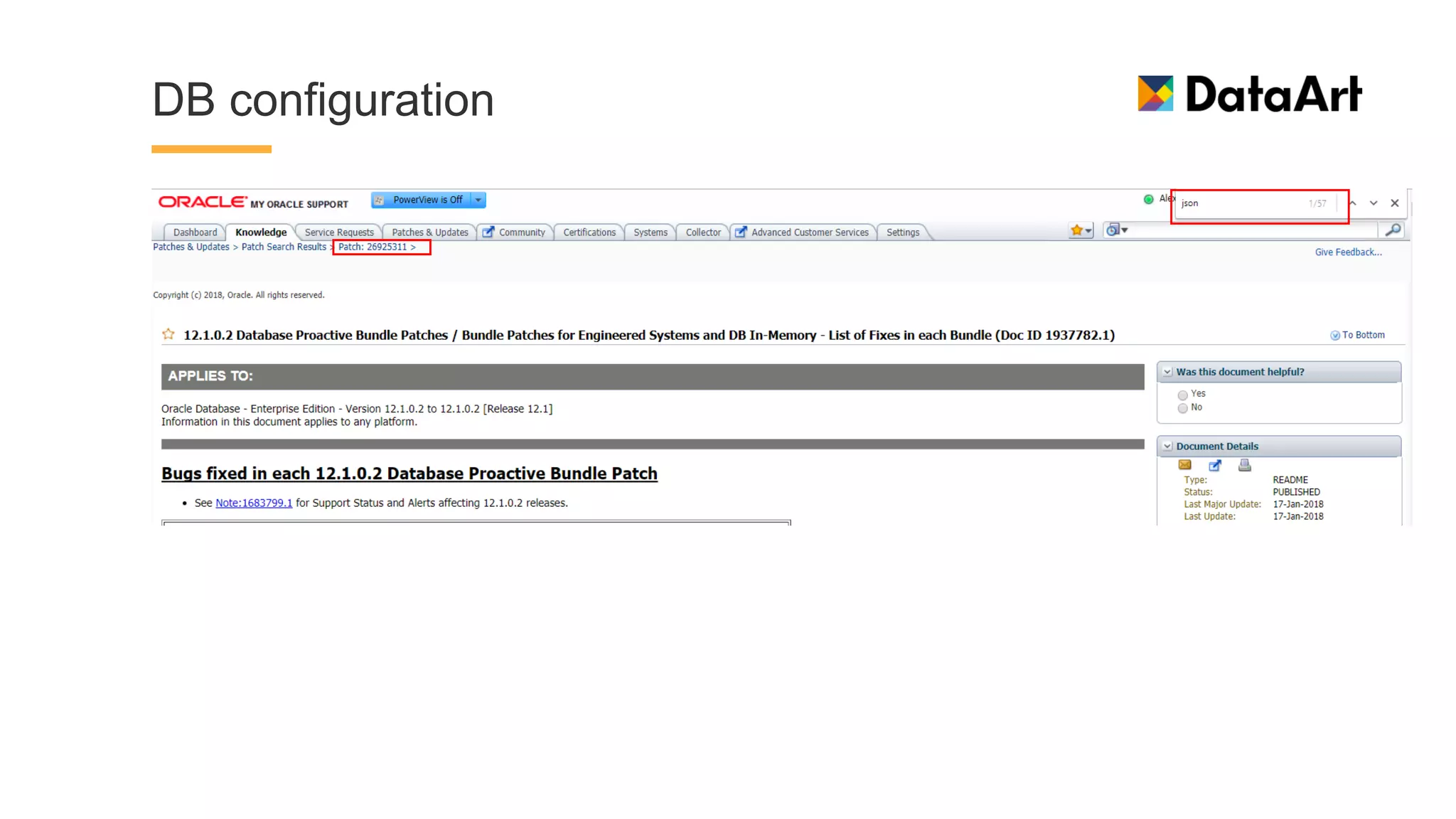Click the green online status indicator
This screenshot has width=1456, height=819.
coord(1148,199)
